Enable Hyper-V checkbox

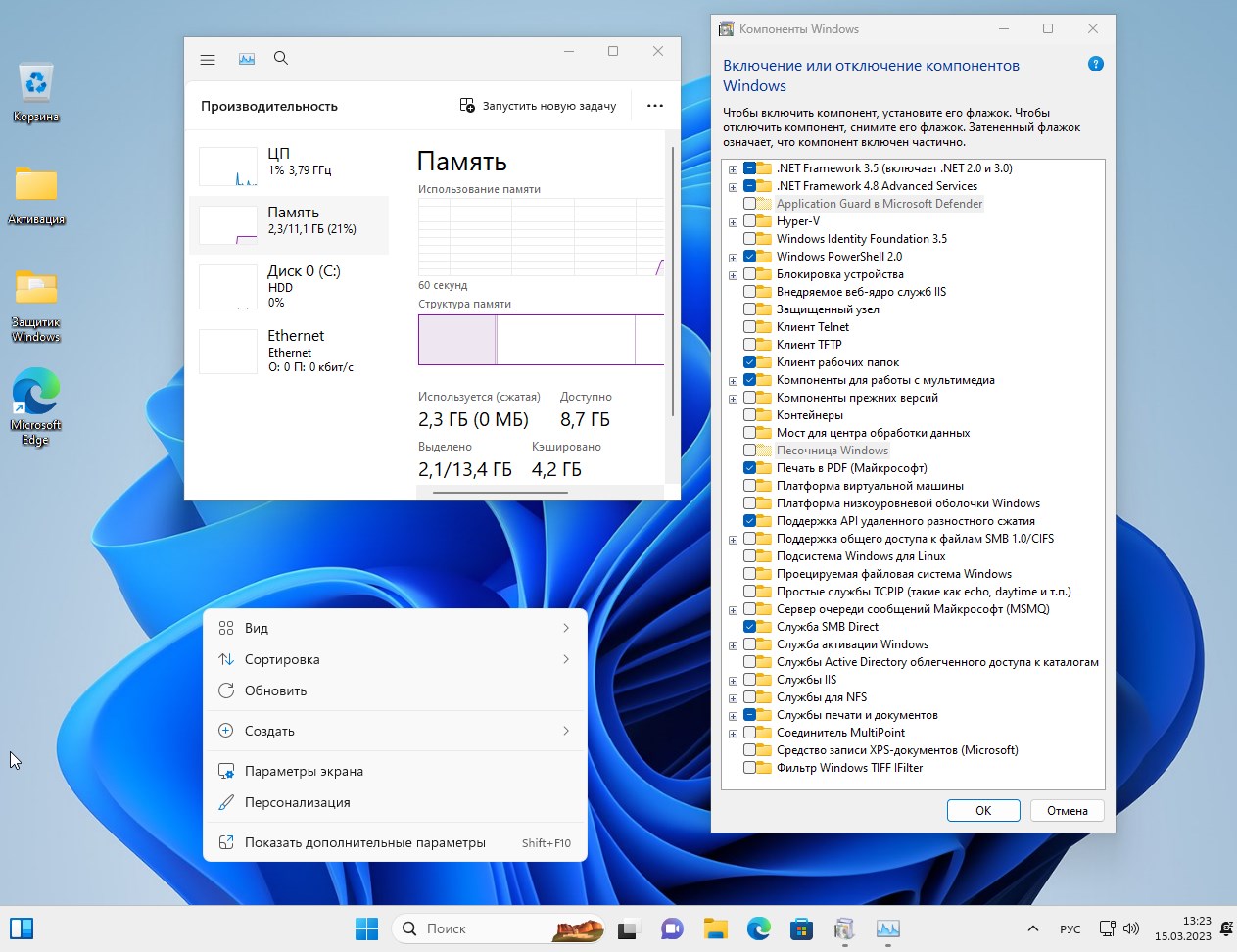point(749,221)
